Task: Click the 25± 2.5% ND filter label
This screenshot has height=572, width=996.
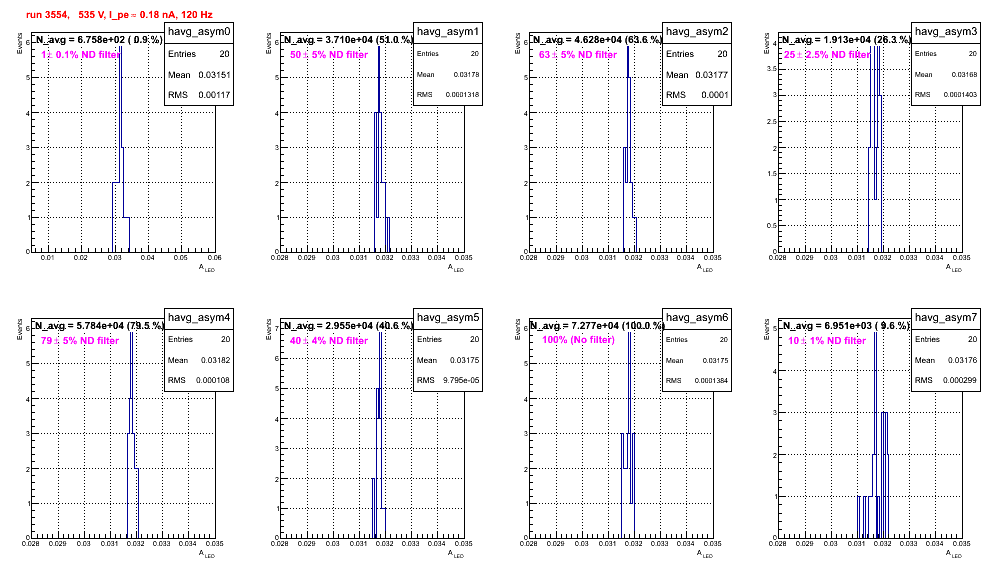Action: pyautogui.click(x=827, y=55)
